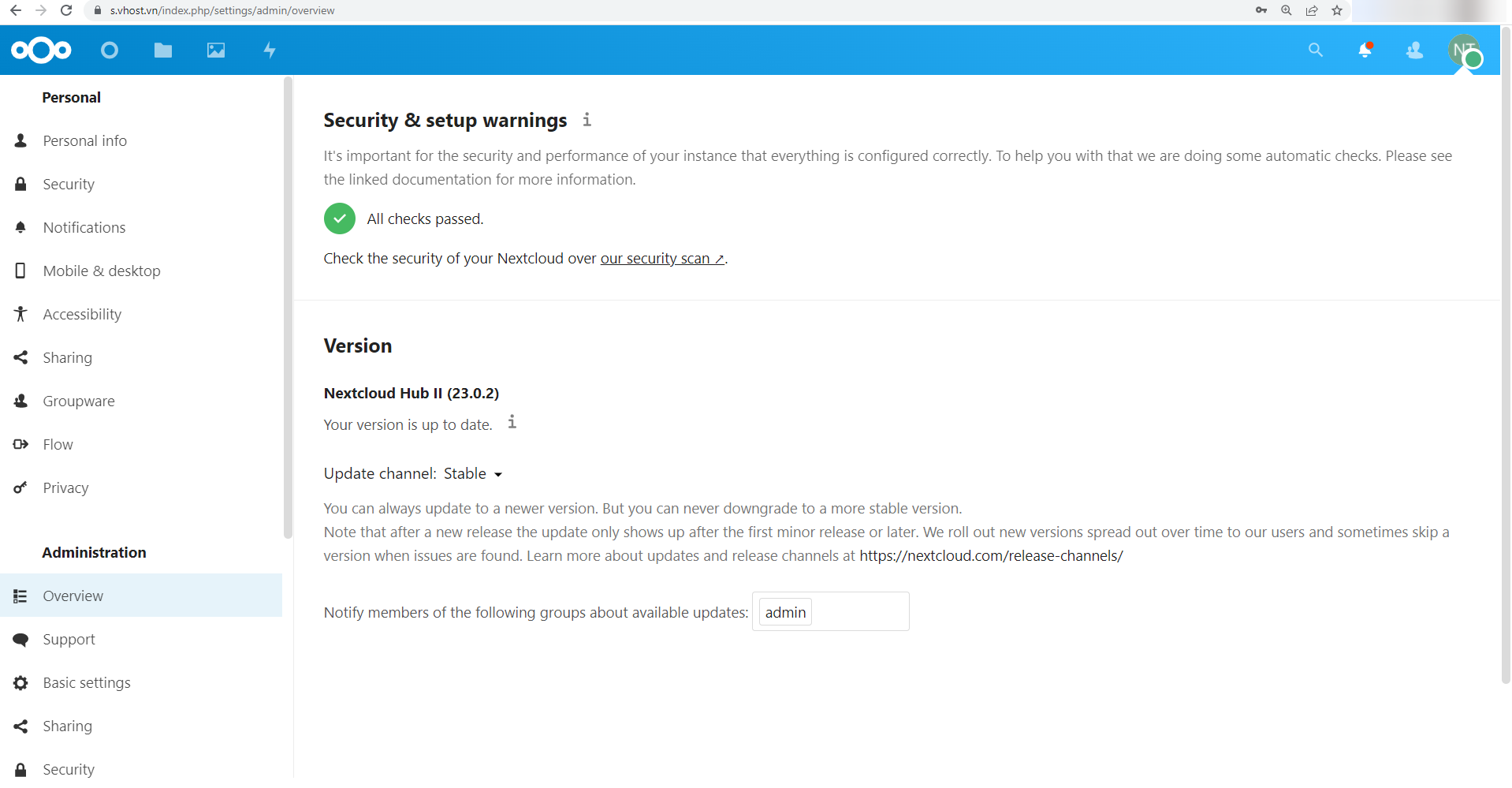Go to Personal info settings
This screenshot has height=788, width=1512.
tap(84, 141)
